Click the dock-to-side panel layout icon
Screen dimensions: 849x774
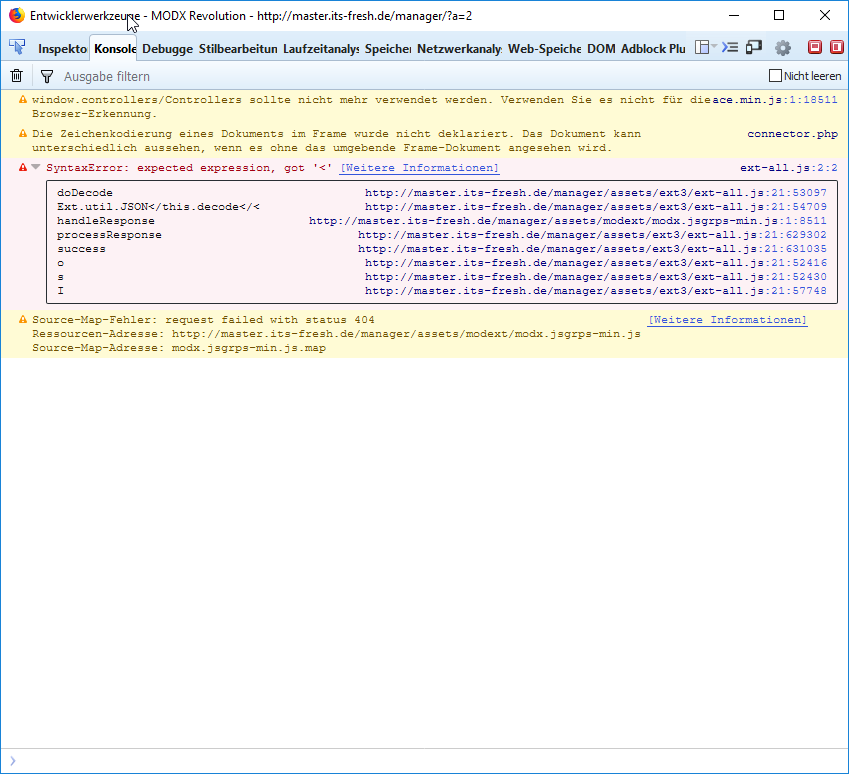(x=702, y=47)
